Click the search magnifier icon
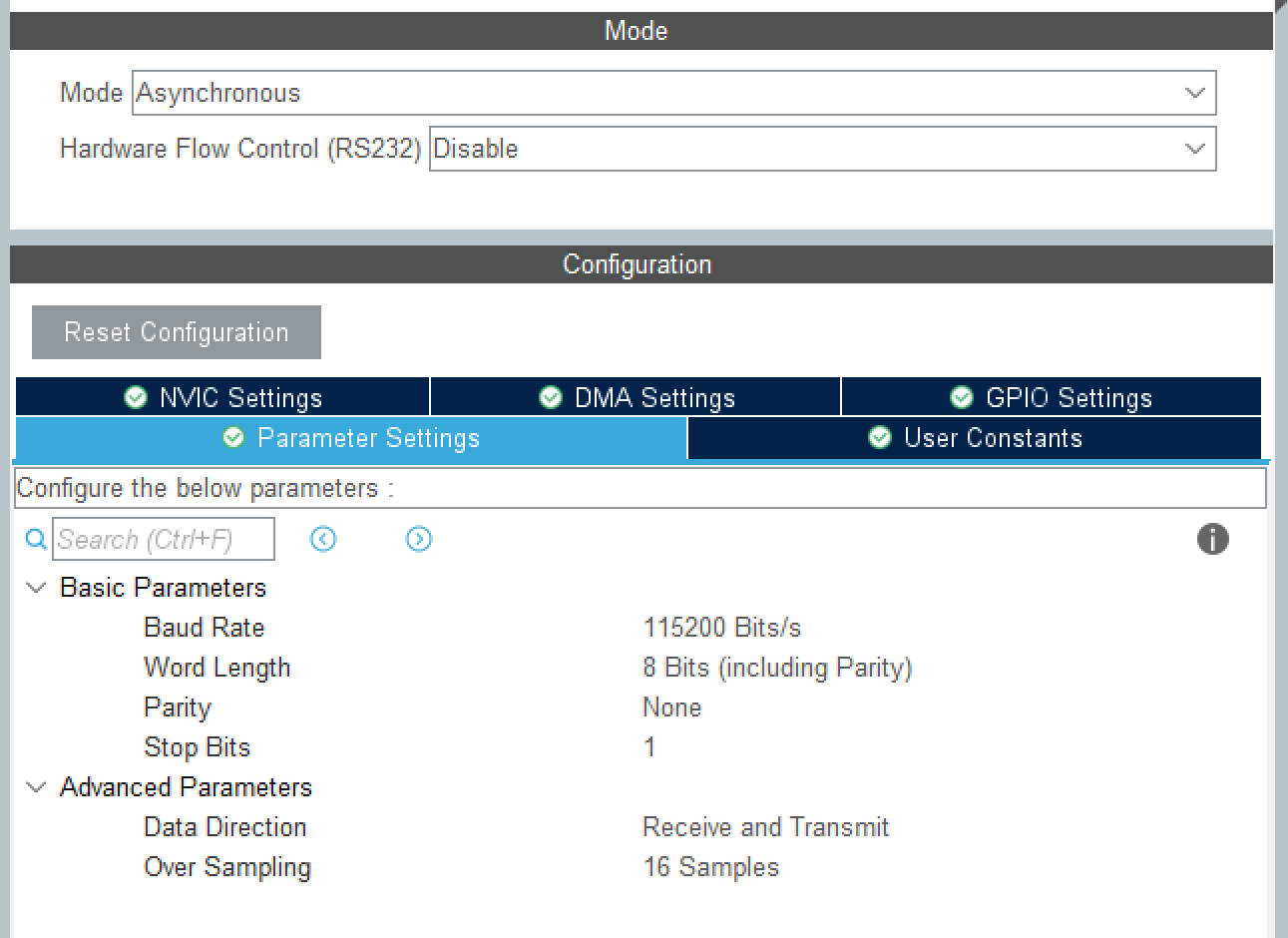Viewport: 1288px width, 938px height. click(36, 540)
